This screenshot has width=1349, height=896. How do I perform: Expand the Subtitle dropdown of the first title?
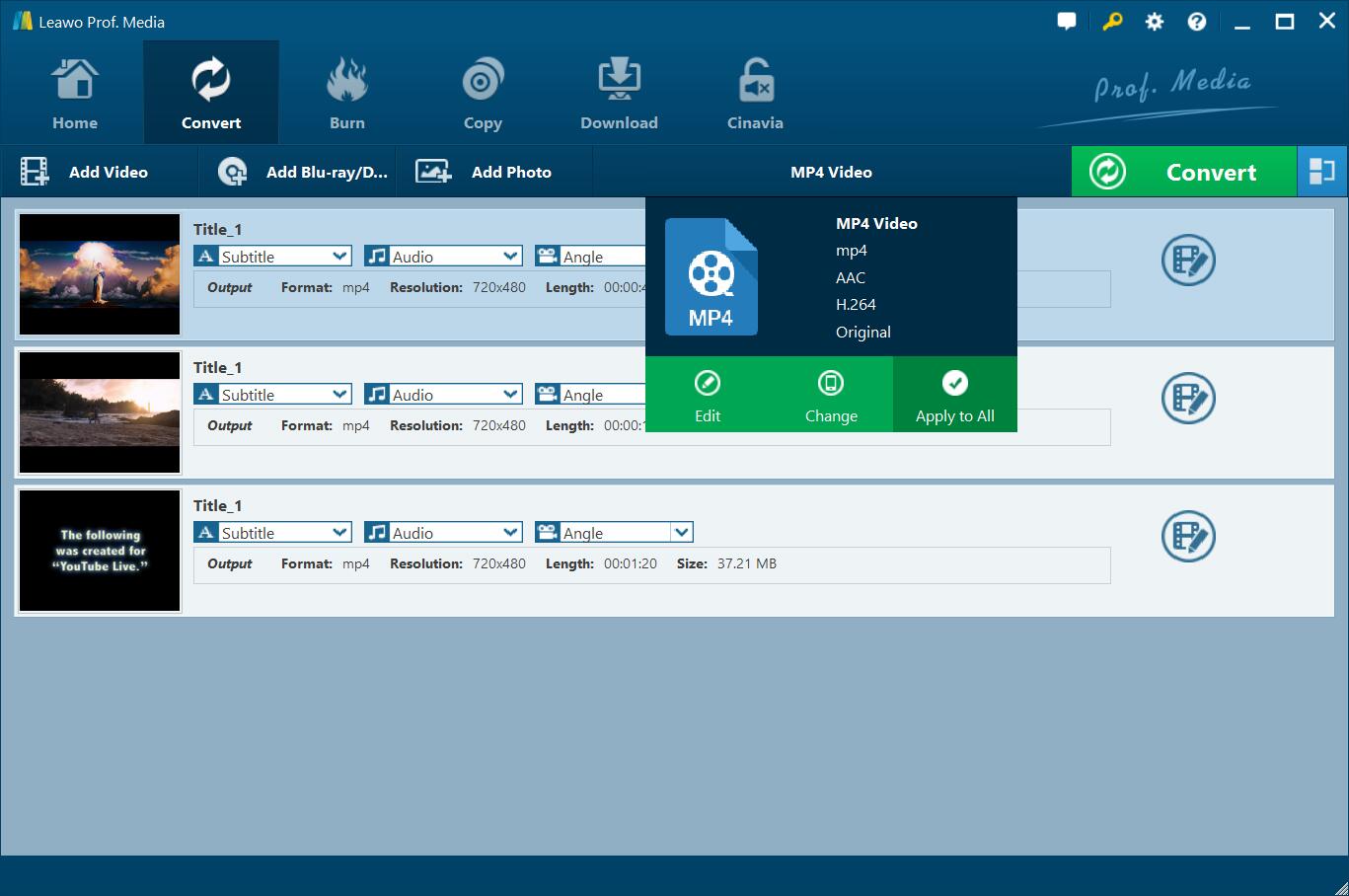pyautogui.click(x=339, y=257)
